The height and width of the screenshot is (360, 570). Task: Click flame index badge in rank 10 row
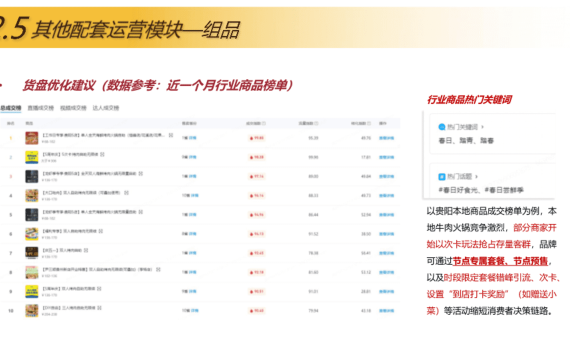[x=257, y=311]
